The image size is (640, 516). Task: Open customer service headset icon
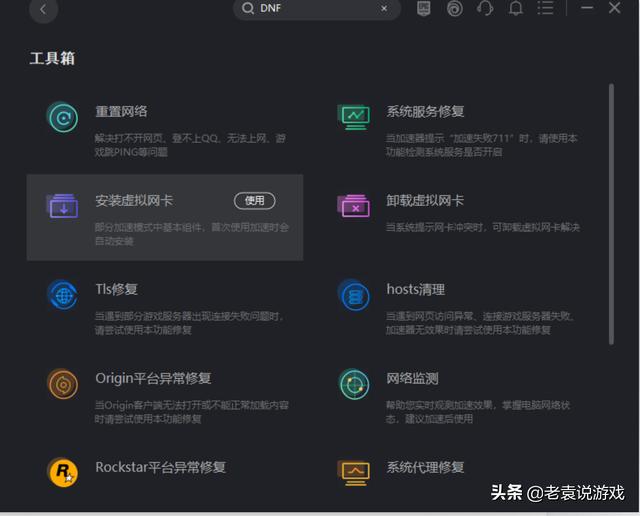click(x=485, y=8)
